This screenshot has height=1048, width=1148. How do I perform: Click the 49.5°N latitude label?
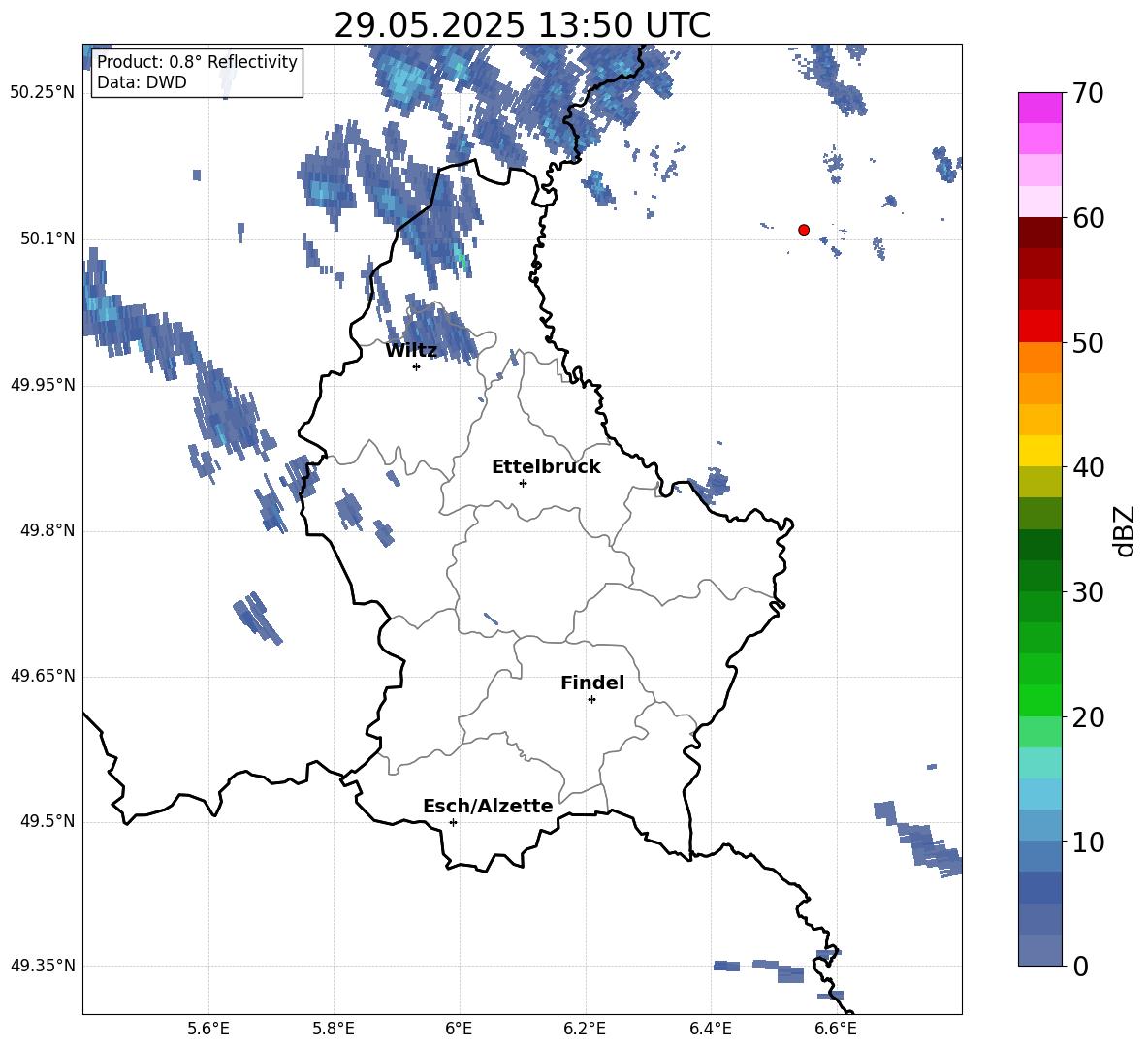pyautogui.click(x=48, y=821)
